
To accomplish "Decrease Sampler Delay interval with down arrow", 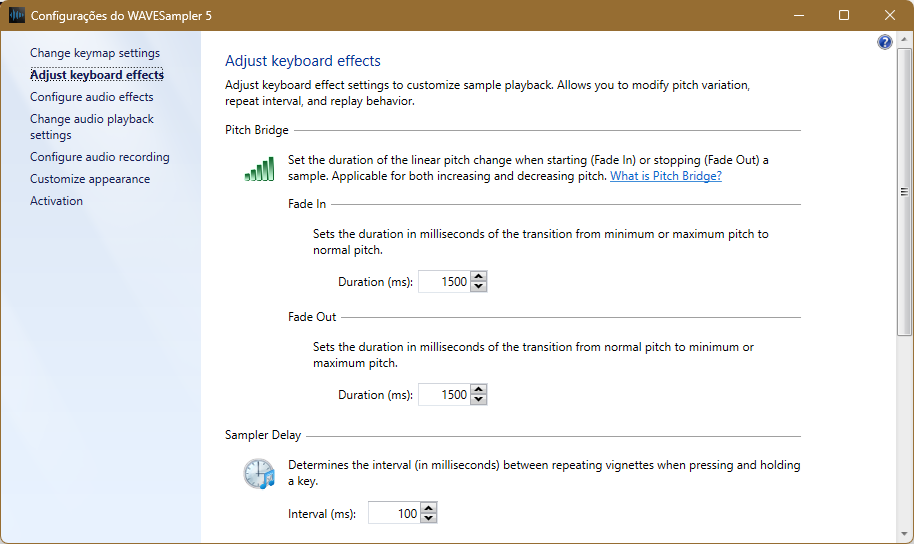I will pyautogui.click(x=429, y=518).
